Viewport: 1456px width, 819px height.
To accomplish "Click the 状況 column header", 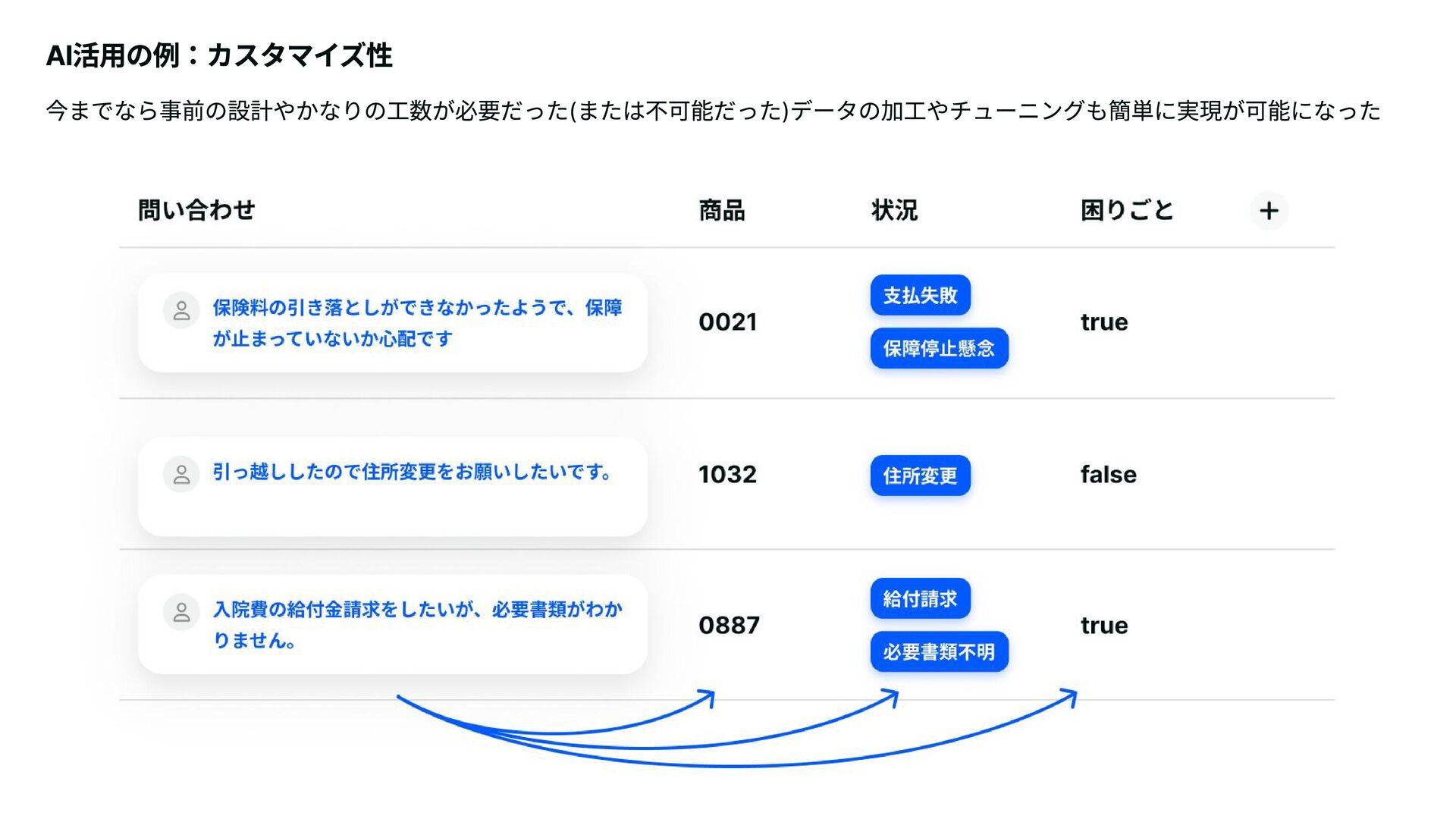I will point(894,210).
